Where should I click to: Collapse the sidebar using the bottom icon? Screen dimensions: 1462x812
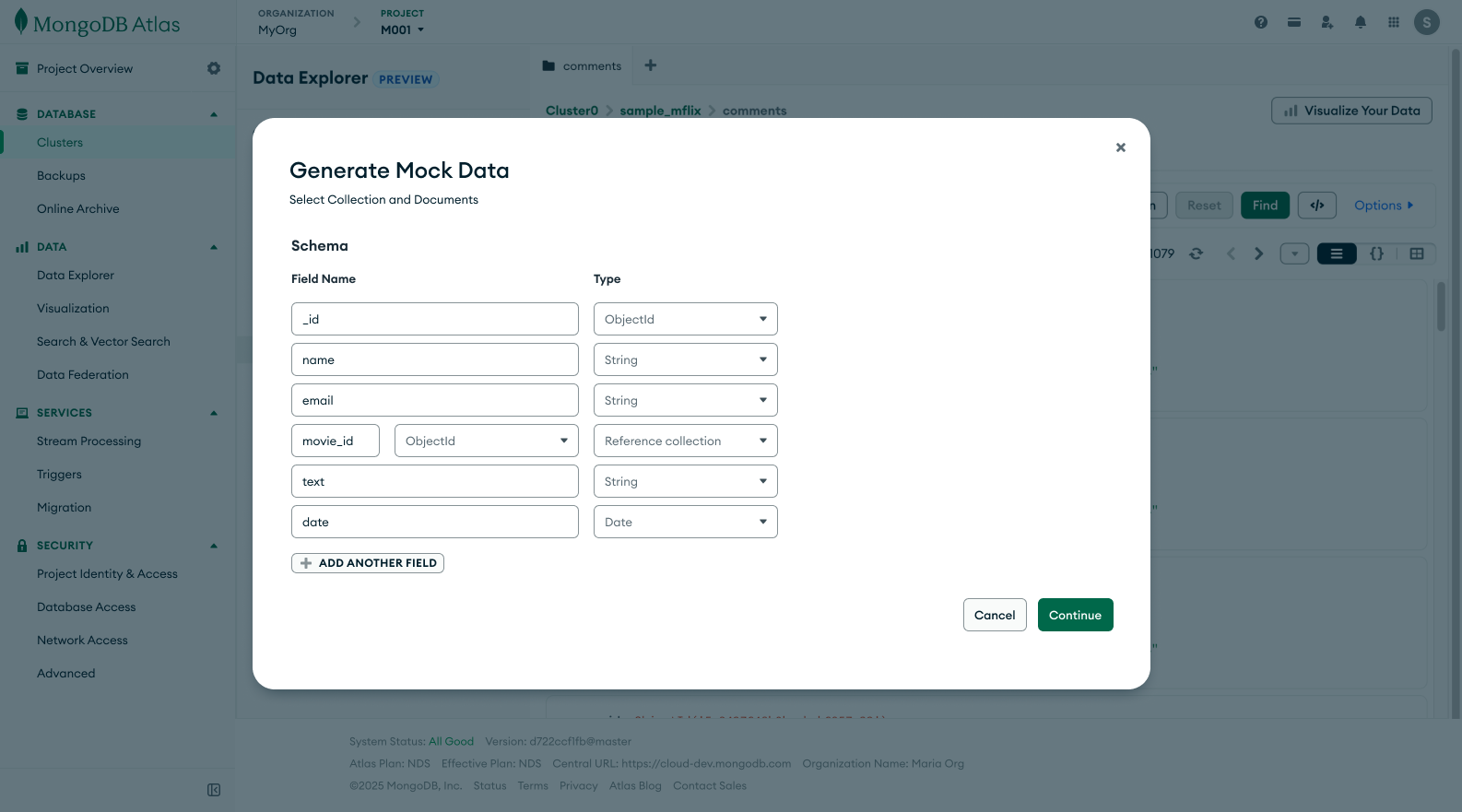214,790
